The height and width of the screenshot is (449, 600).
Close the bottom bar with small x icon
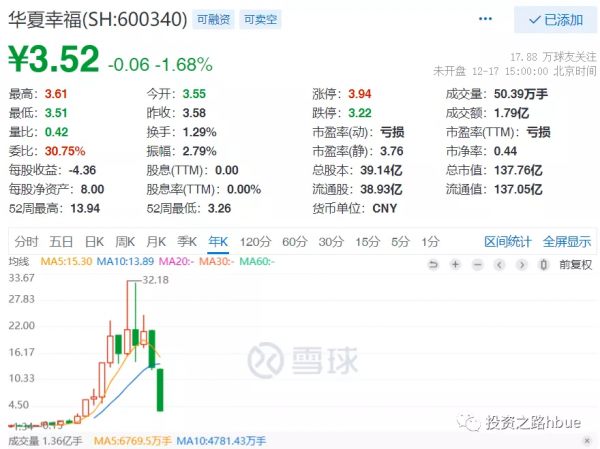tap(587, 441)
